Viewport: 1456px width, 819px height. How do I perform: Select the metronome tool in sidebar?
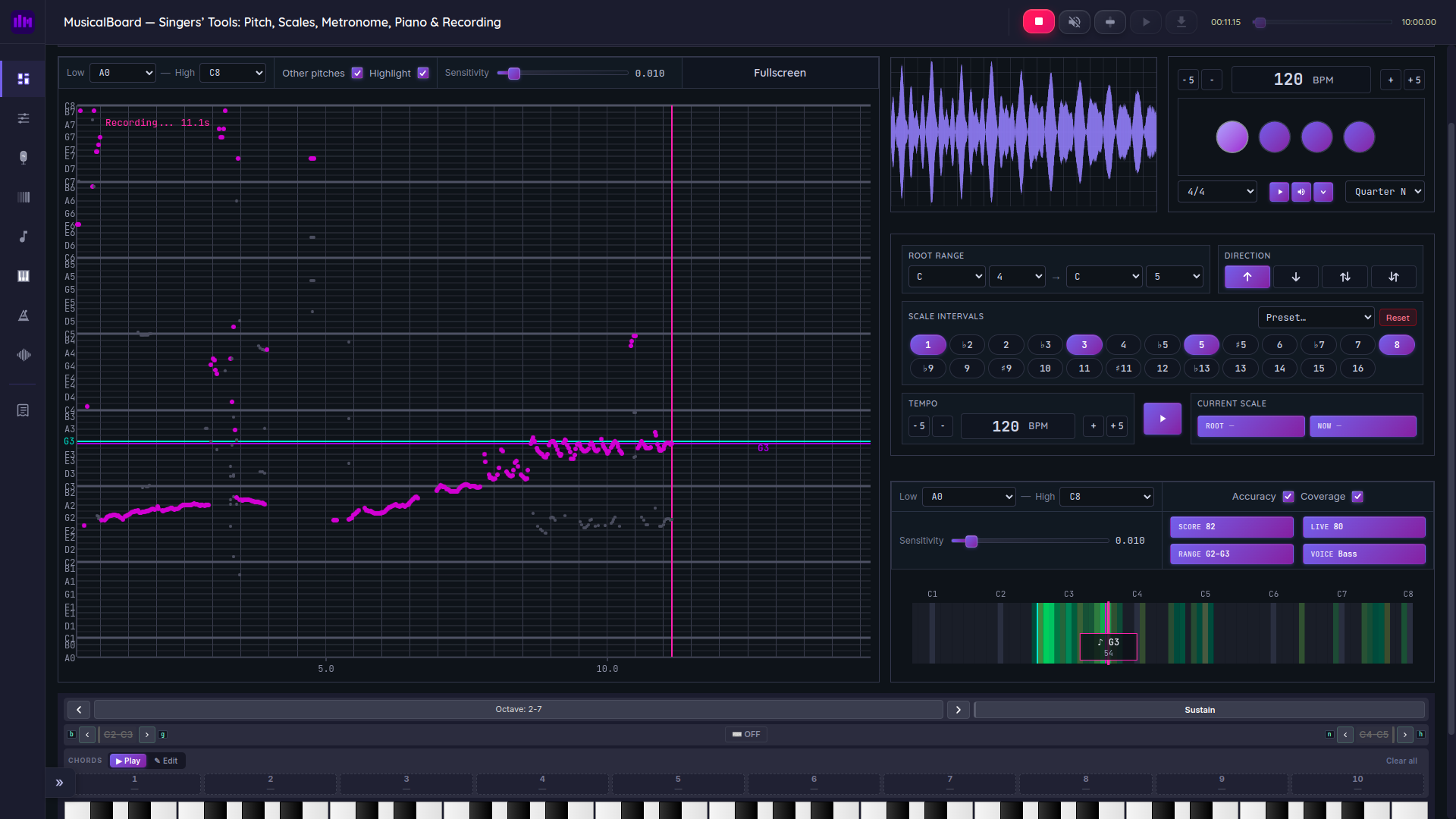click(23, 316)
